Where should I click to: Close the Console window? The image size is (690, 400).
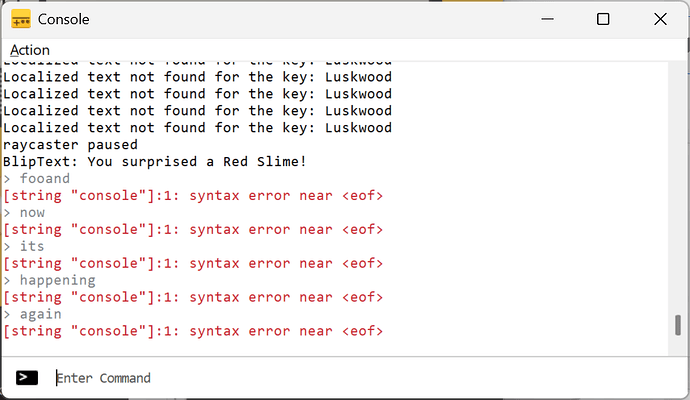[659, 19]
